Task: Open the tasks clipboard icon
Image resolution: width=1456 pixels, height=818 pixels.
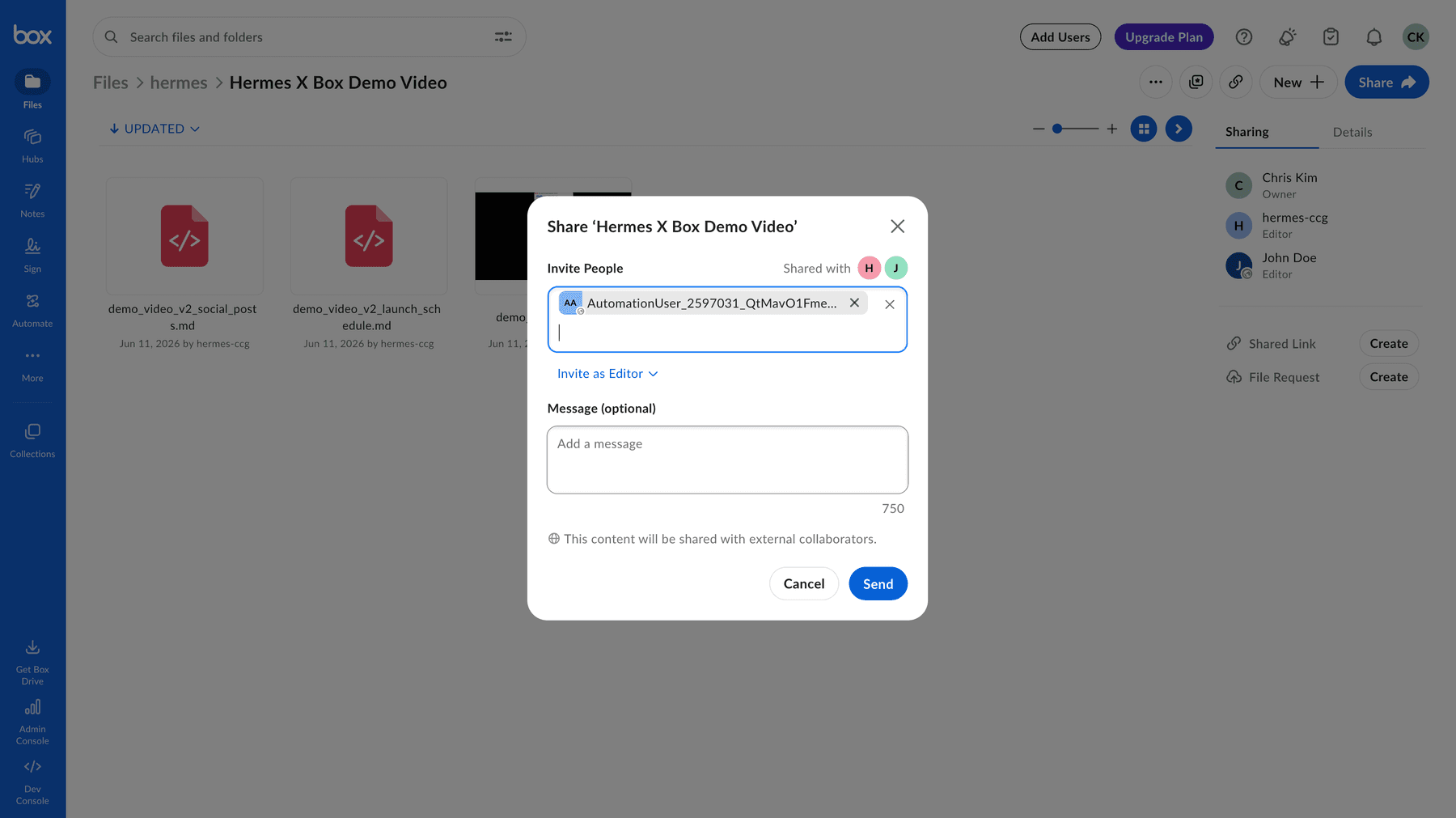Action: pos(1331,37)
